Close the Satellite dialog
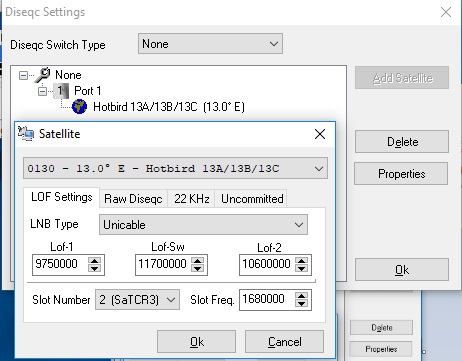The height and width of the screenshot is (361, 462). coord(320,134)
